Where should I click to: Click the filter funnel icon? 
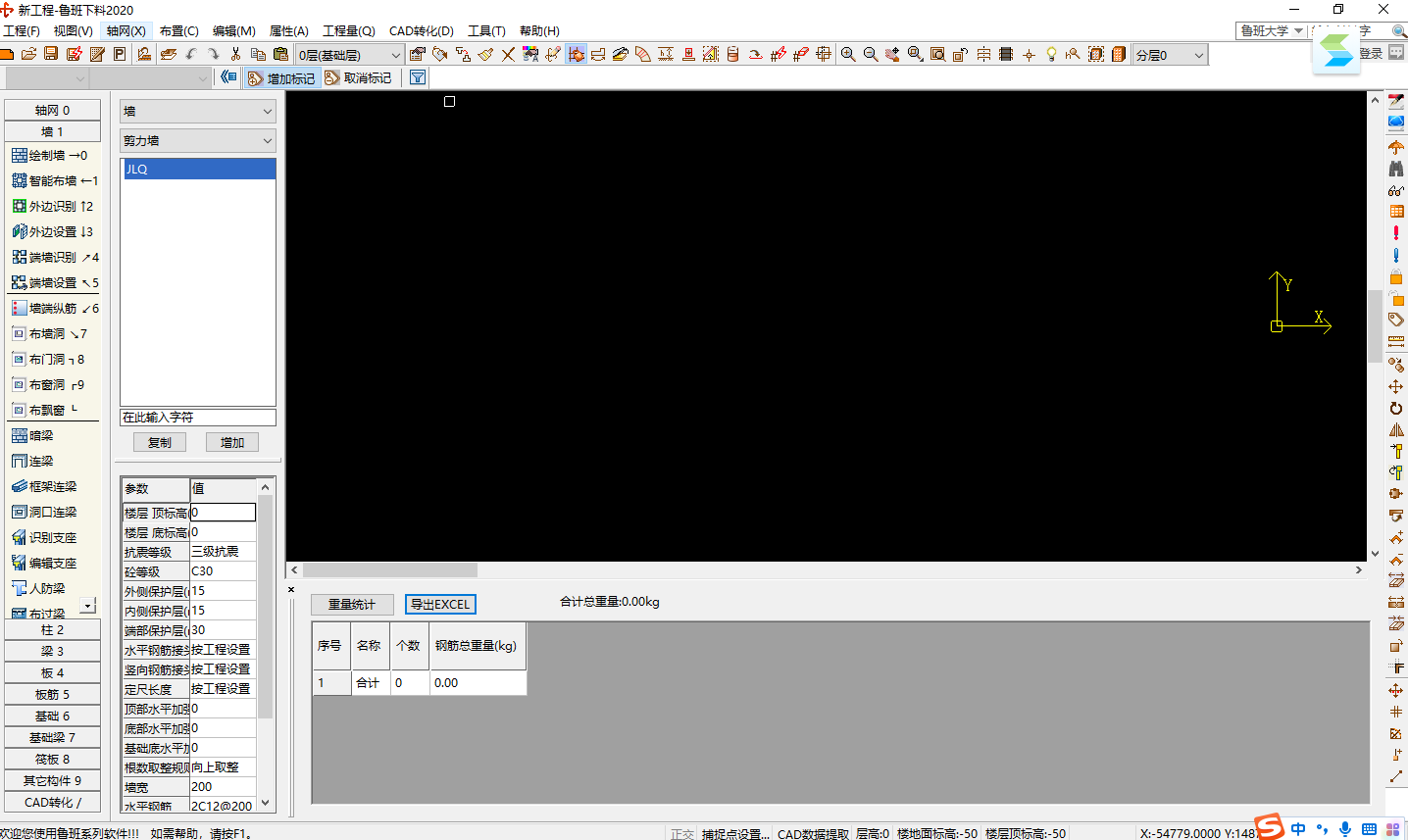click(x=417, y=77)
